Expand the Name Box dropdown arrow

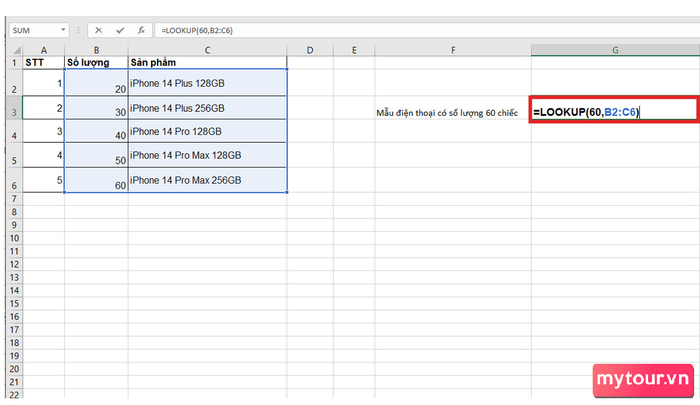(63, 30)
